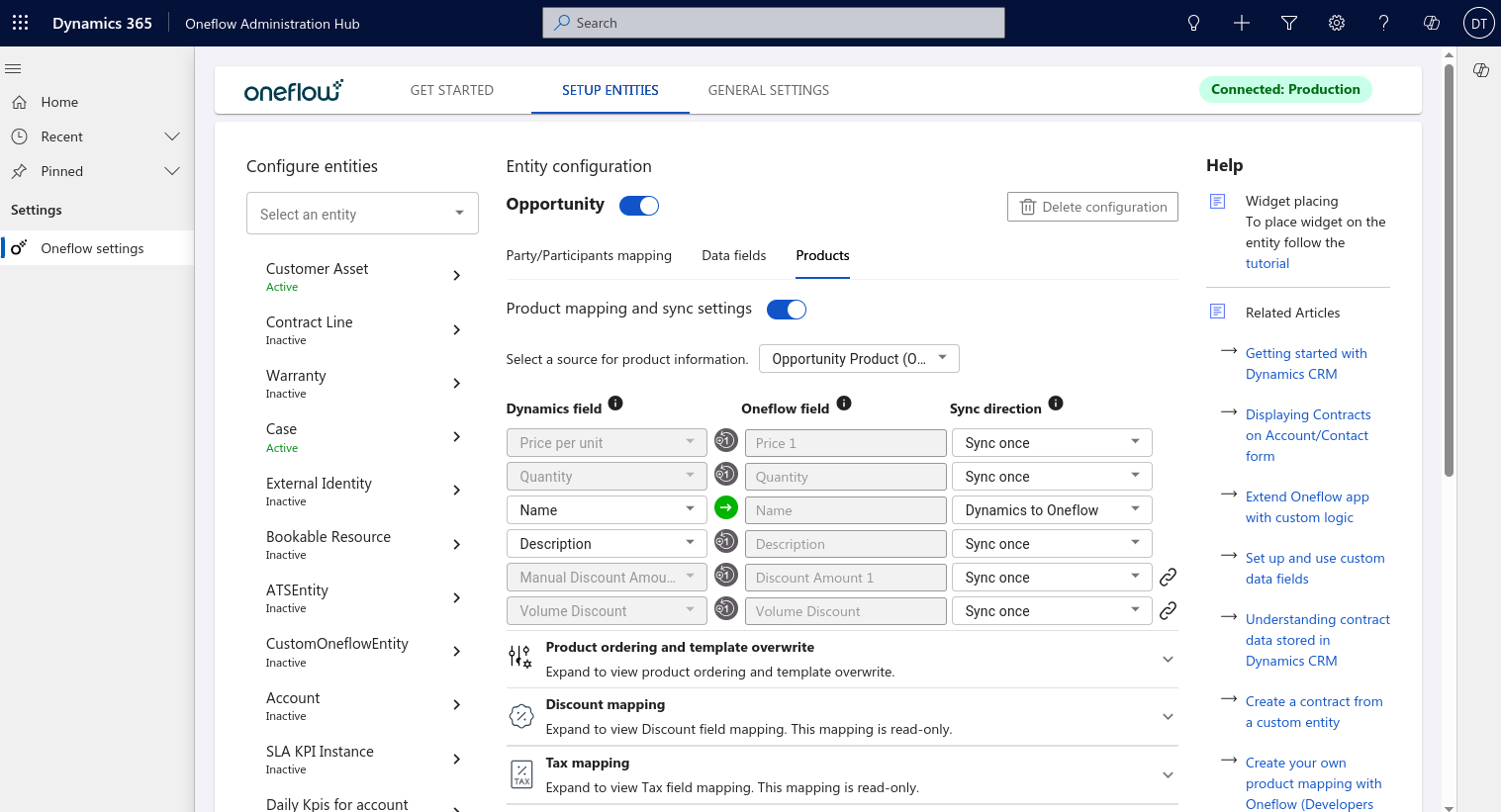Open the Select an entity dropdown

pyautogui.click(x=362, y=214)
